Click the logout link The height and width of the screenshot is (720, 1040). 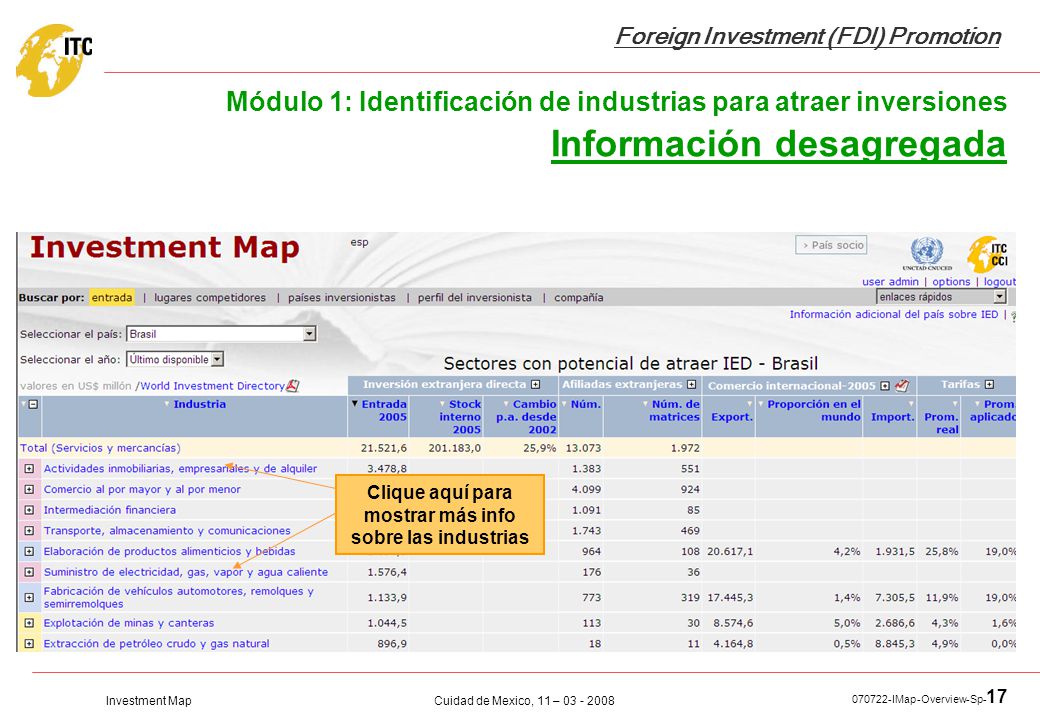tap(1000, 282)
